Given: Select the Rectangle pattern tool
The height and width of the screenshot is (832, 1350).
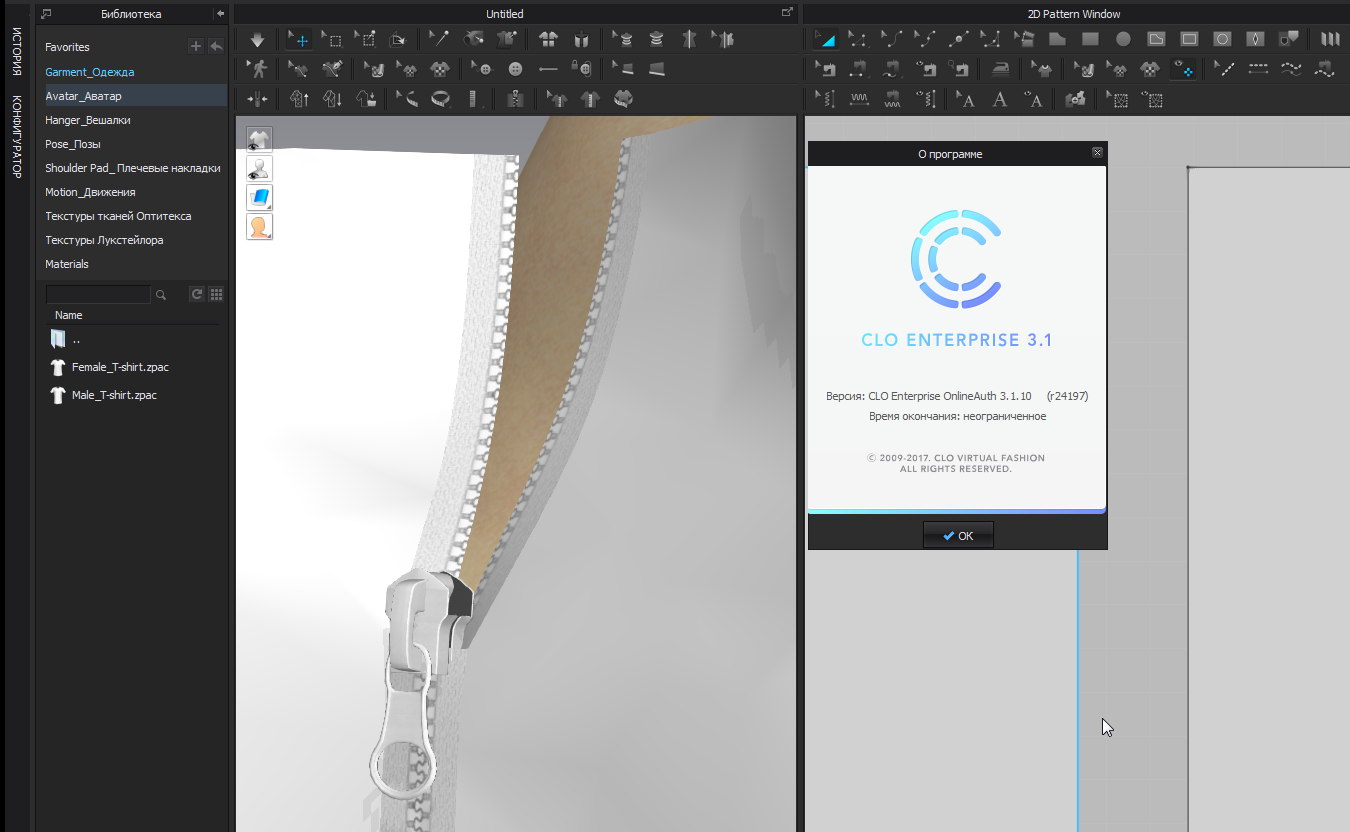Looking at the screenshot, I should pyautogui.click(x=1091, y=40).
